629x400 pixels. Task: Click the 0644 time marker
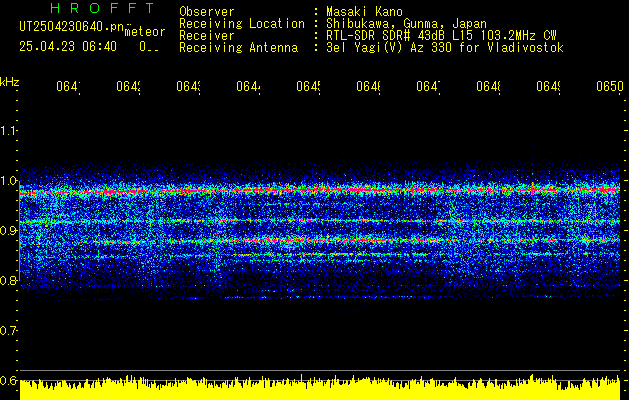click(248, 86)
